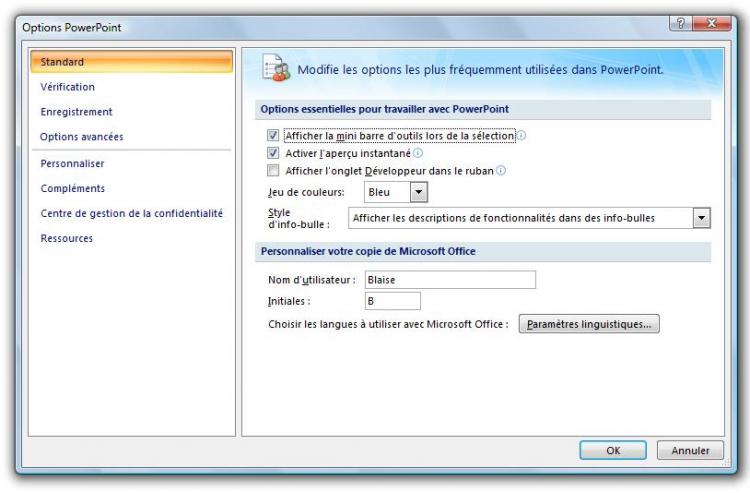Select Centre de gestion de la confidentialité
Image resolution: width=750 pixels, height=493 pixels.
pyautogui.click(x=131, y=213)
